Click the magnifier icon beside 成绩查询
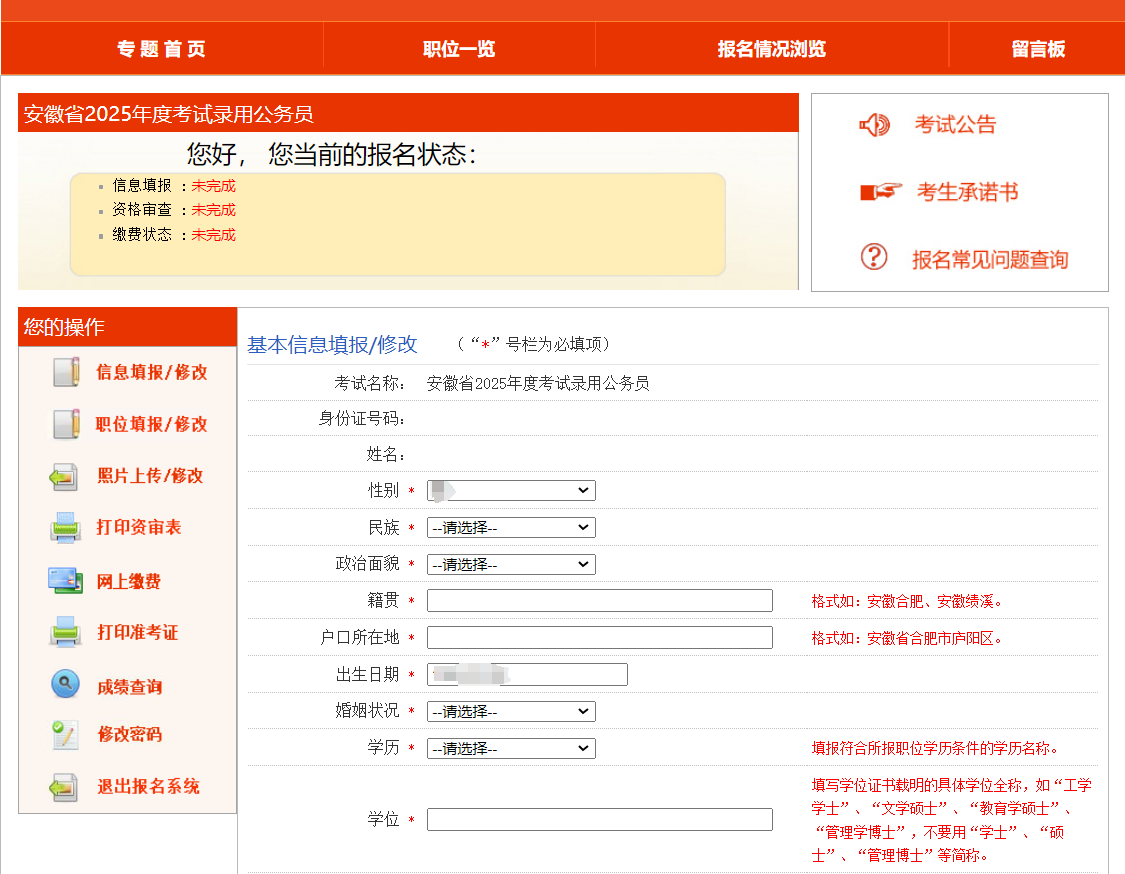Viewport: 1125px width, 874px height. 65,684
